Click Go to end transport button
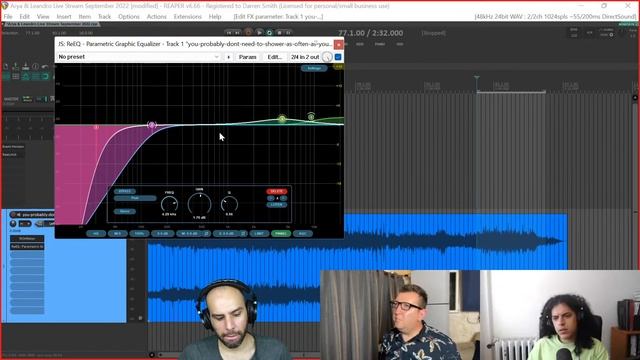 [238, 33]
